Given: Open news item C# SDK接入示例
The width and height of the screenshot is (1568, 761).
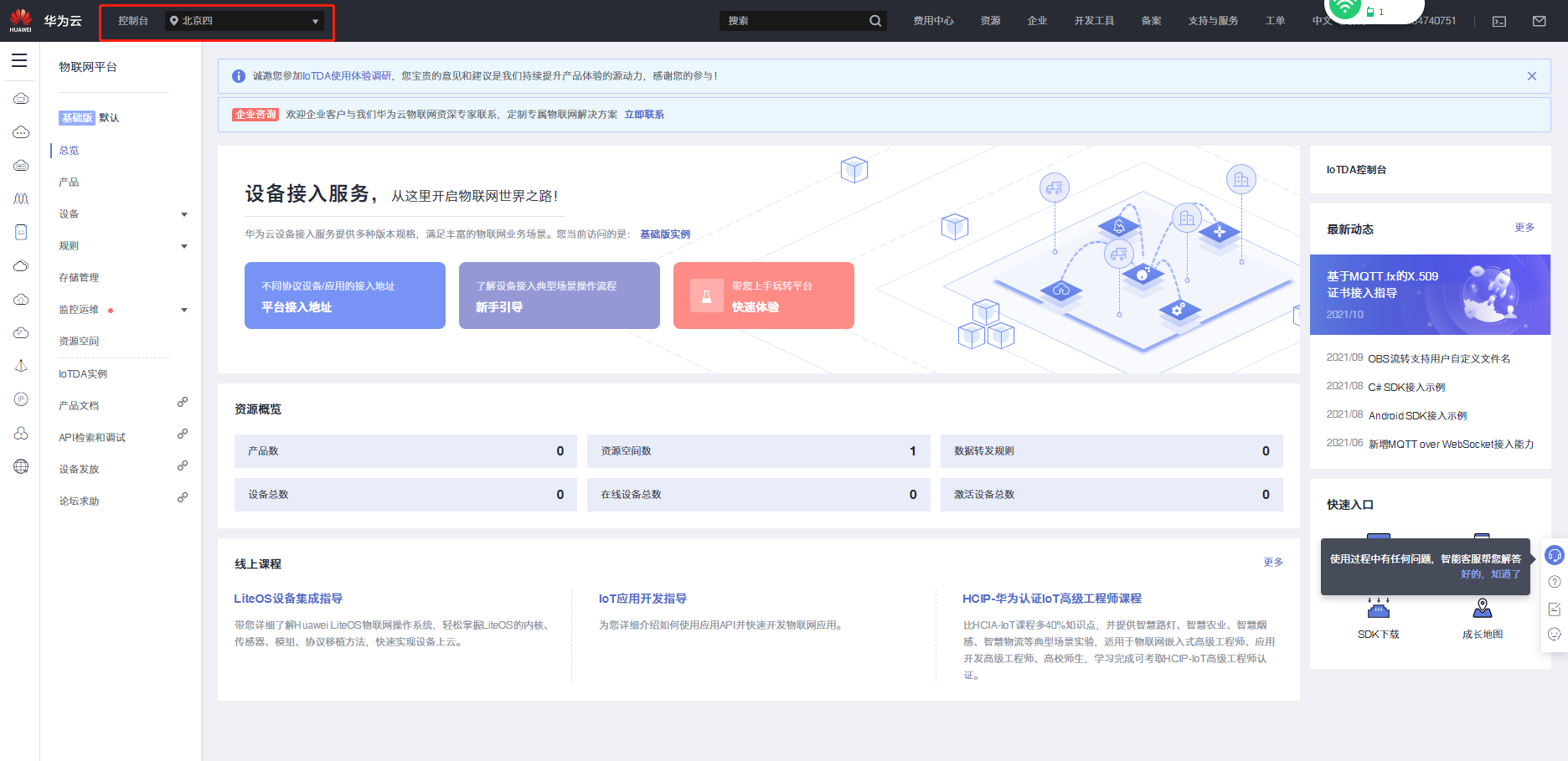Looking at the screenshot, I should point(1406,388).
